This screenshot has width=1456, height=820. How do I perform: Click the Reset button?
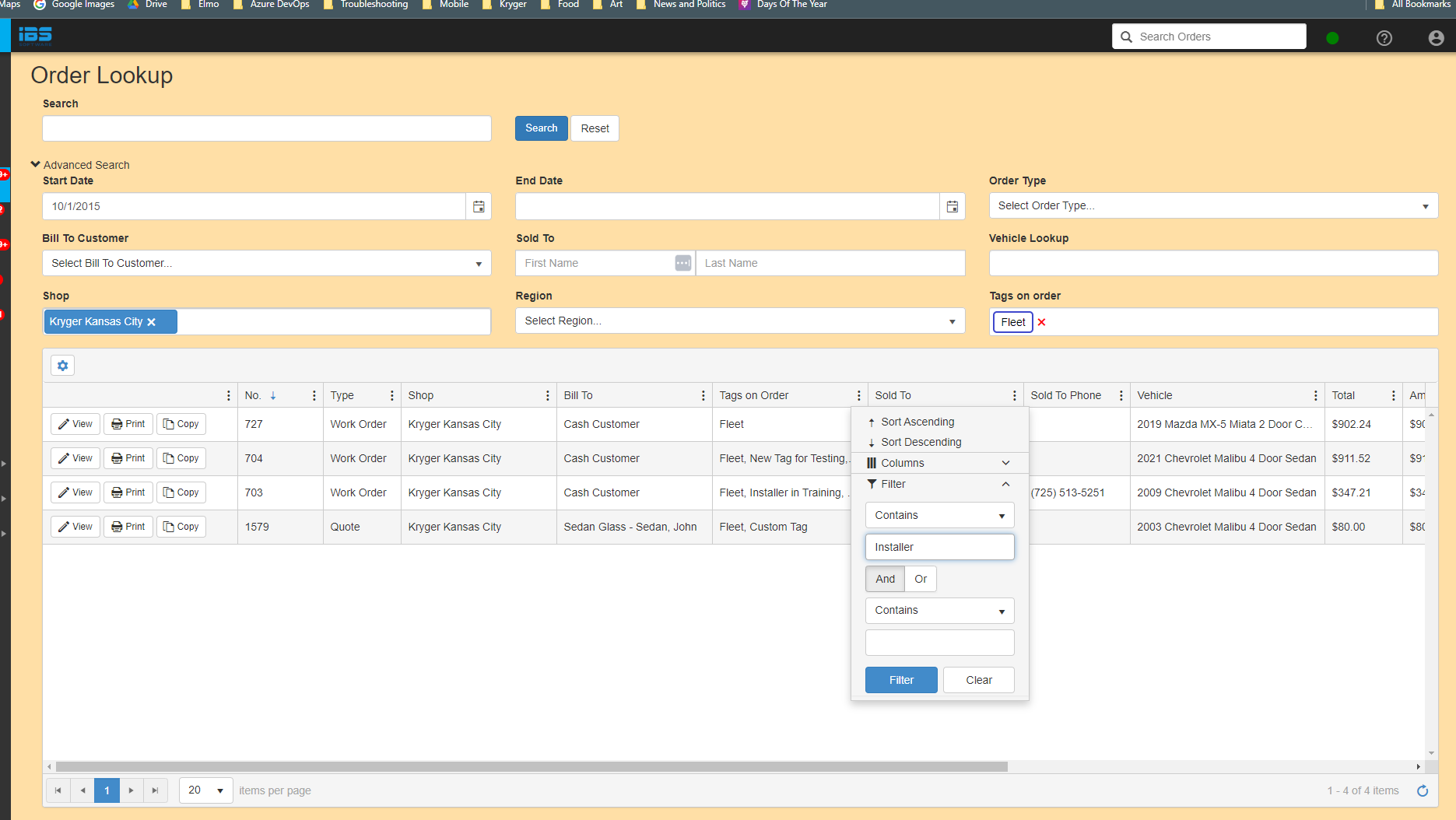pos(595,128)
